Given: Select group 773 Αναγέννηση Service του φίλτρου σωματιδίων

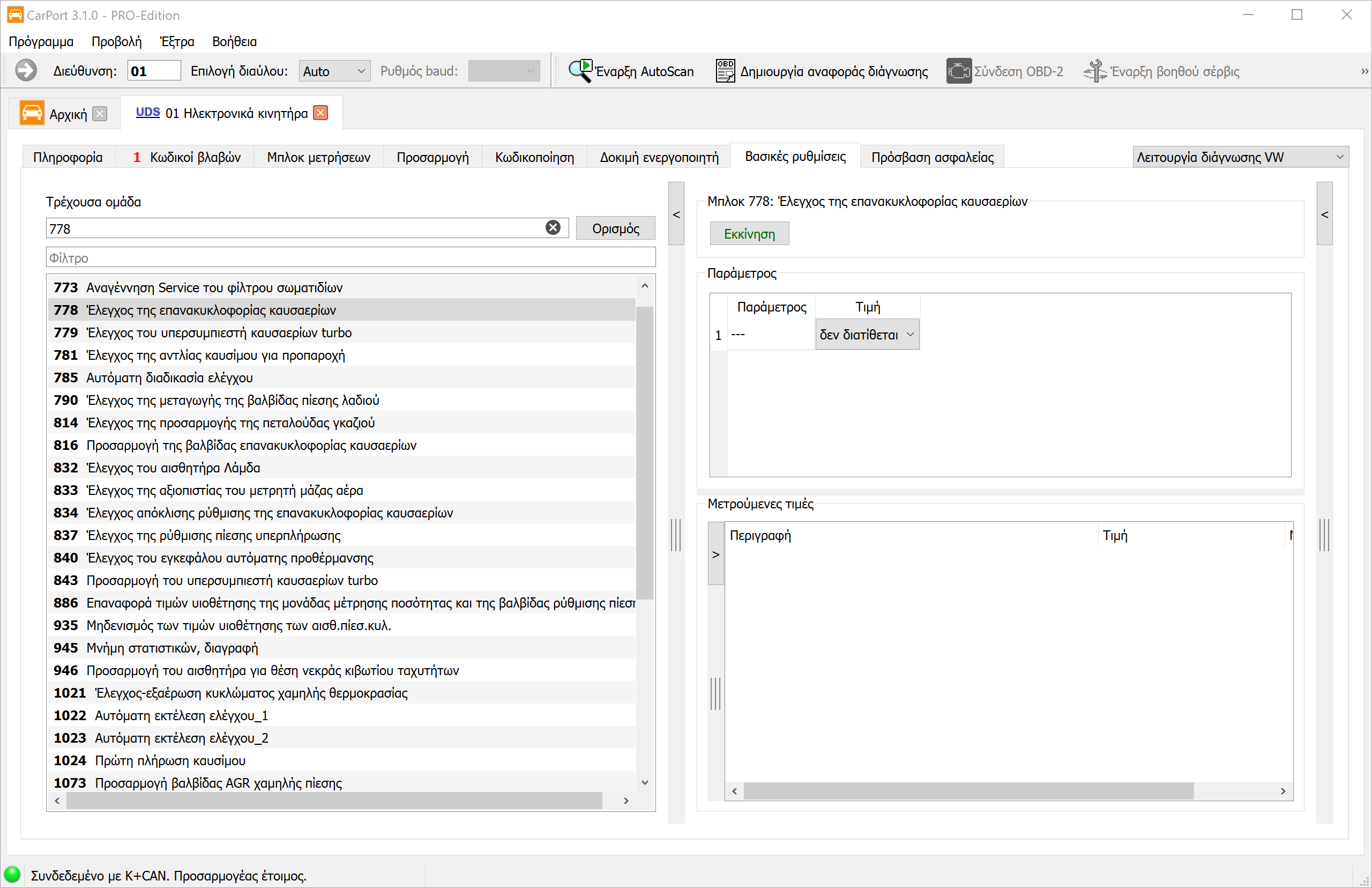Looking at the screenshot, I should point(342,287).
